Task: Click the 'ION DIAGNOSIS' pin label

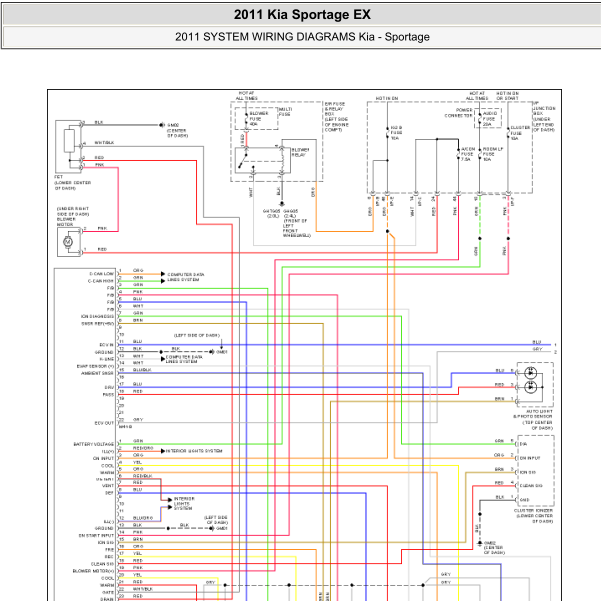Action: point(97,317)
